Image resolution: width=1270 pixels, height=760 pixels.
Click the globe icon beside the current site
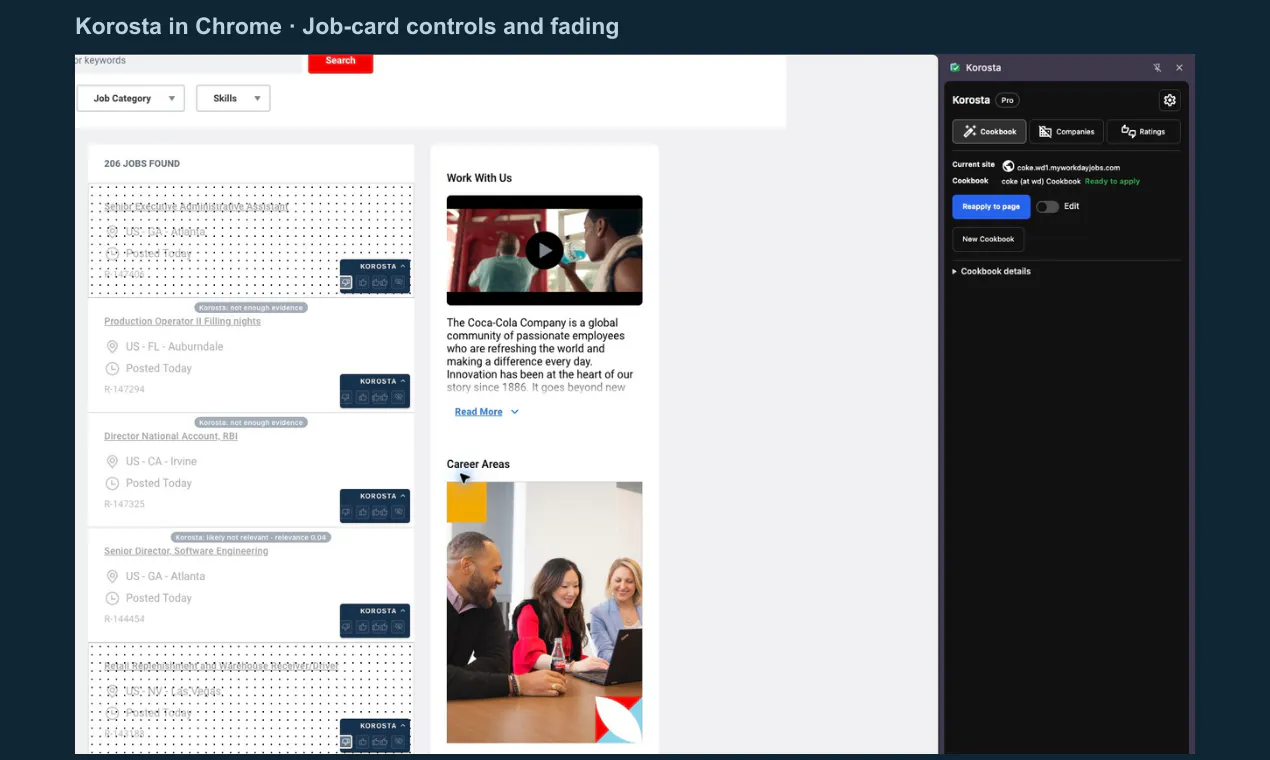coord(1008,167)
